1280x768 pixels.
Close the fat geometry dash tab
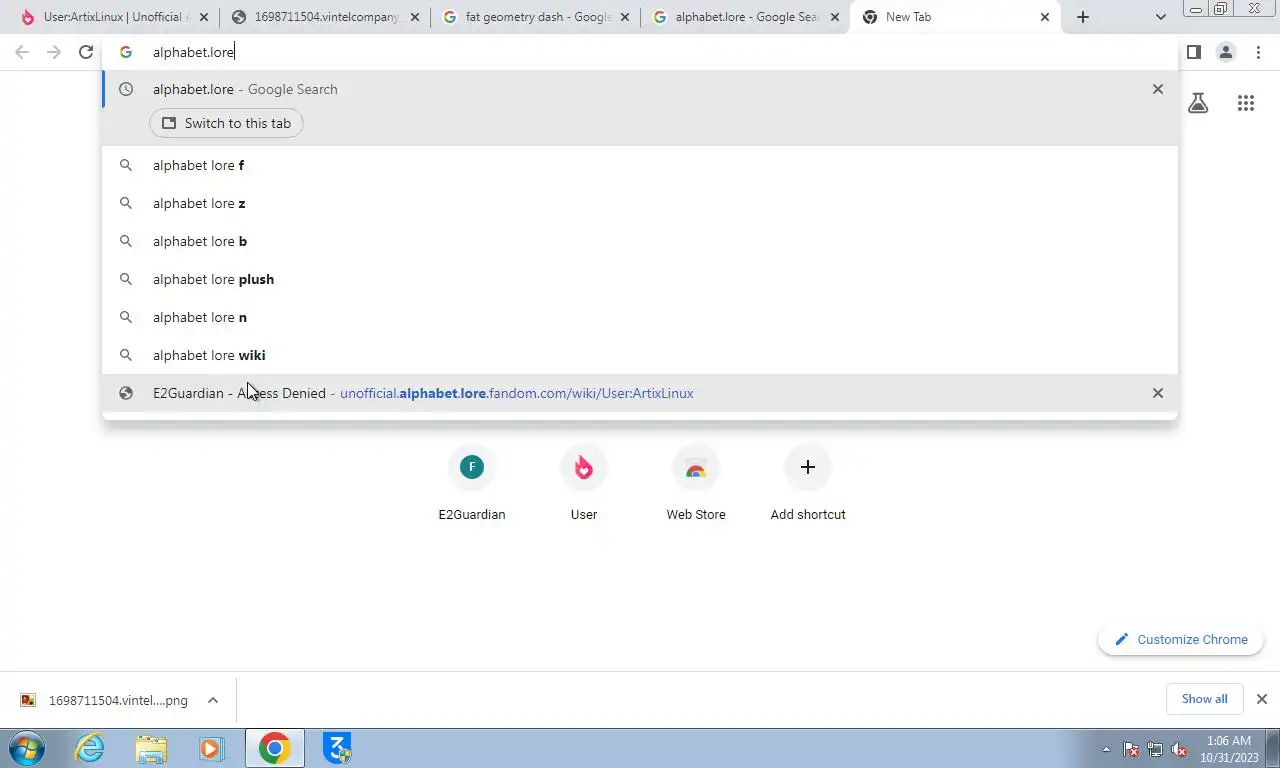click(x=625, y=17)
